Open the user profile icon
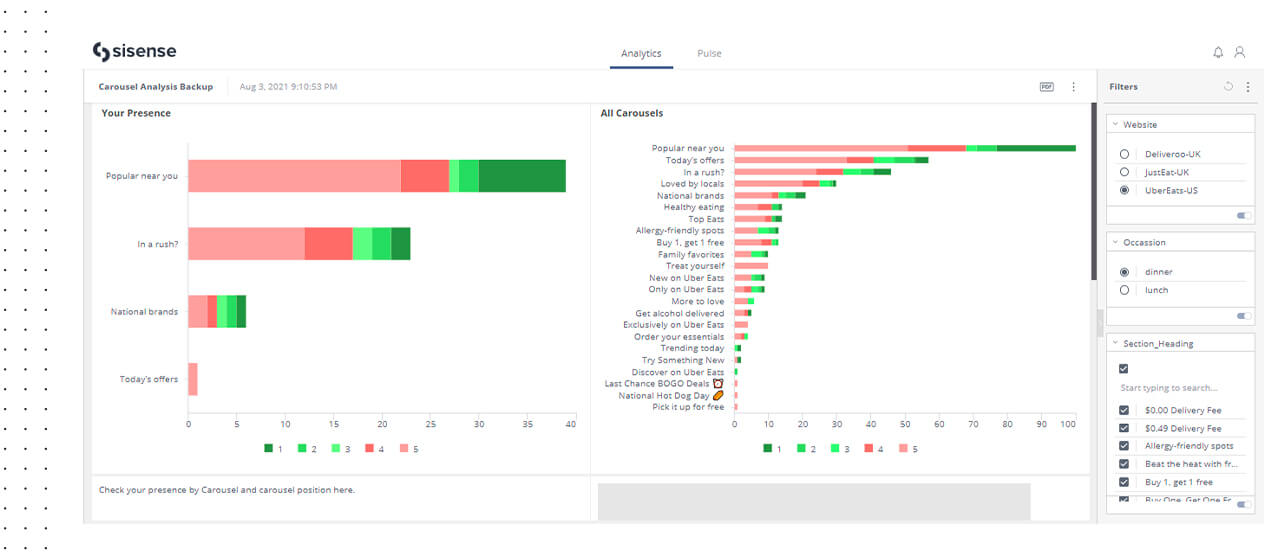This screenshot has width=1280, height=560. pyautogui.click(x=1240, y=52)
